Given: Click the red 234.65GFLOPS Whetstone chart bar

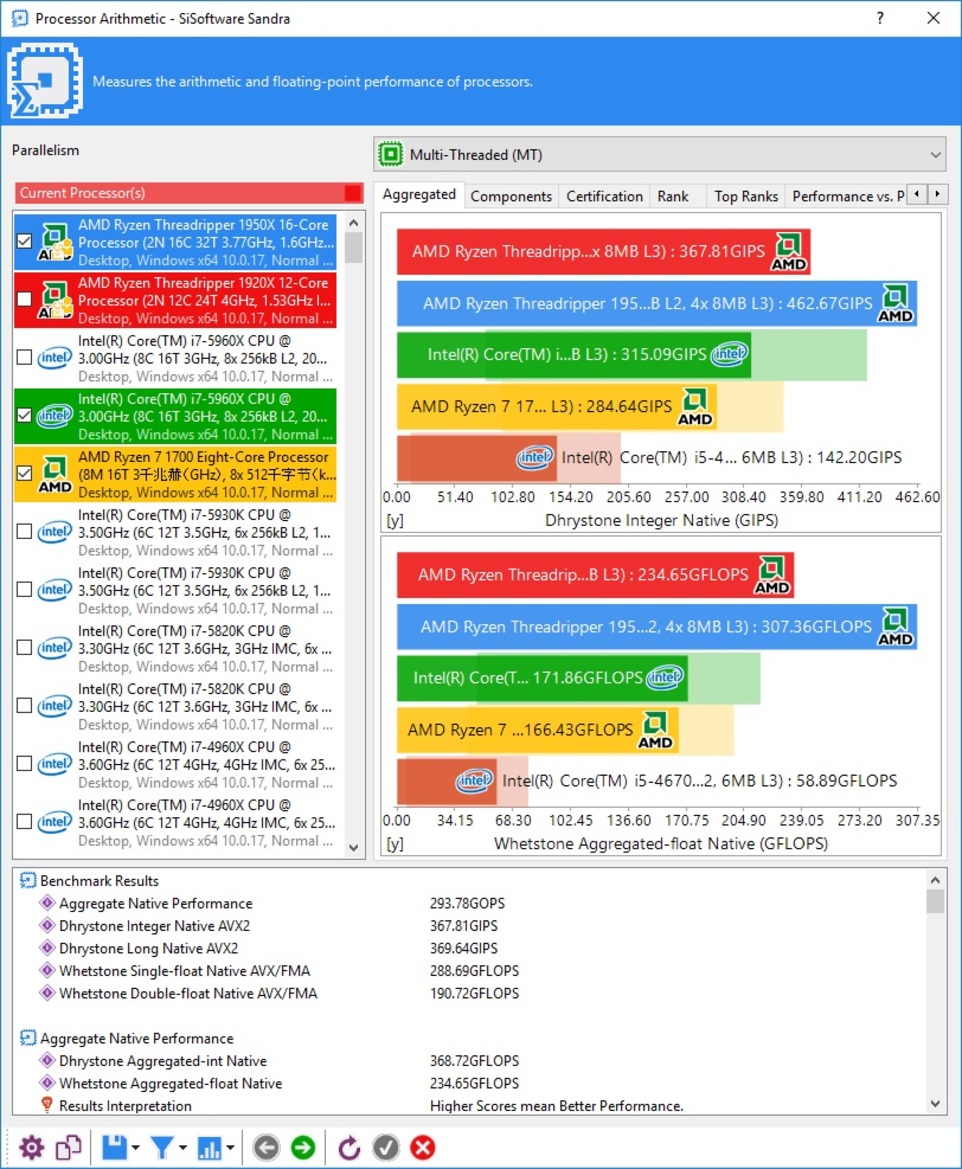Looking at the screenshot, I should point(595,575).
